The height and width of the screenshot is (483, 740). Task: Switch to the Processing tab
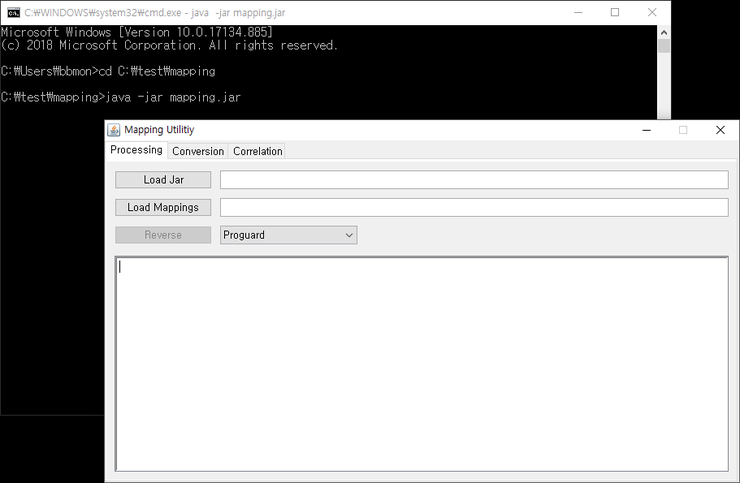[136, 150]
